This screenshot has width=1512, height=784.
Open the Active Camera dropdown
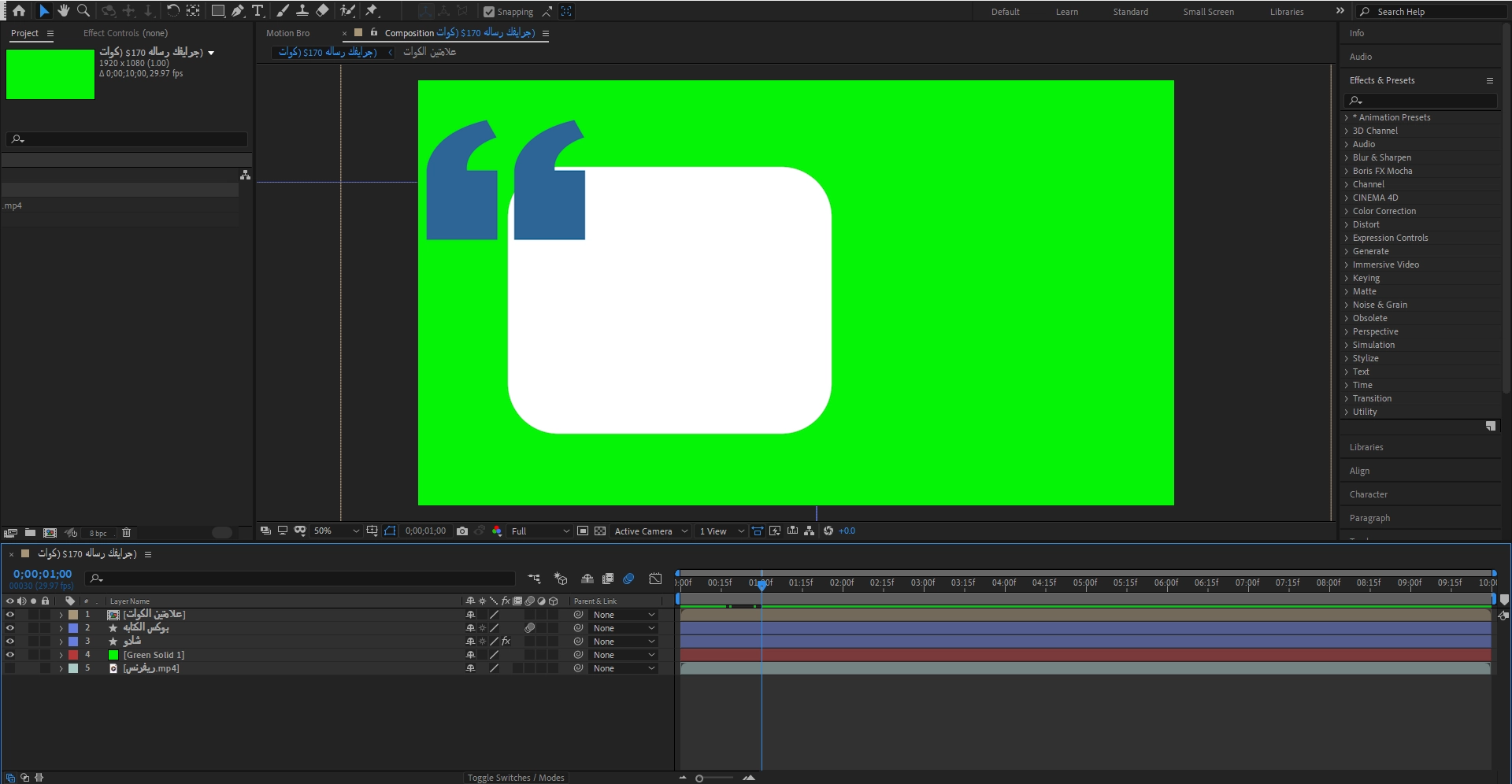tap(651, 531)
